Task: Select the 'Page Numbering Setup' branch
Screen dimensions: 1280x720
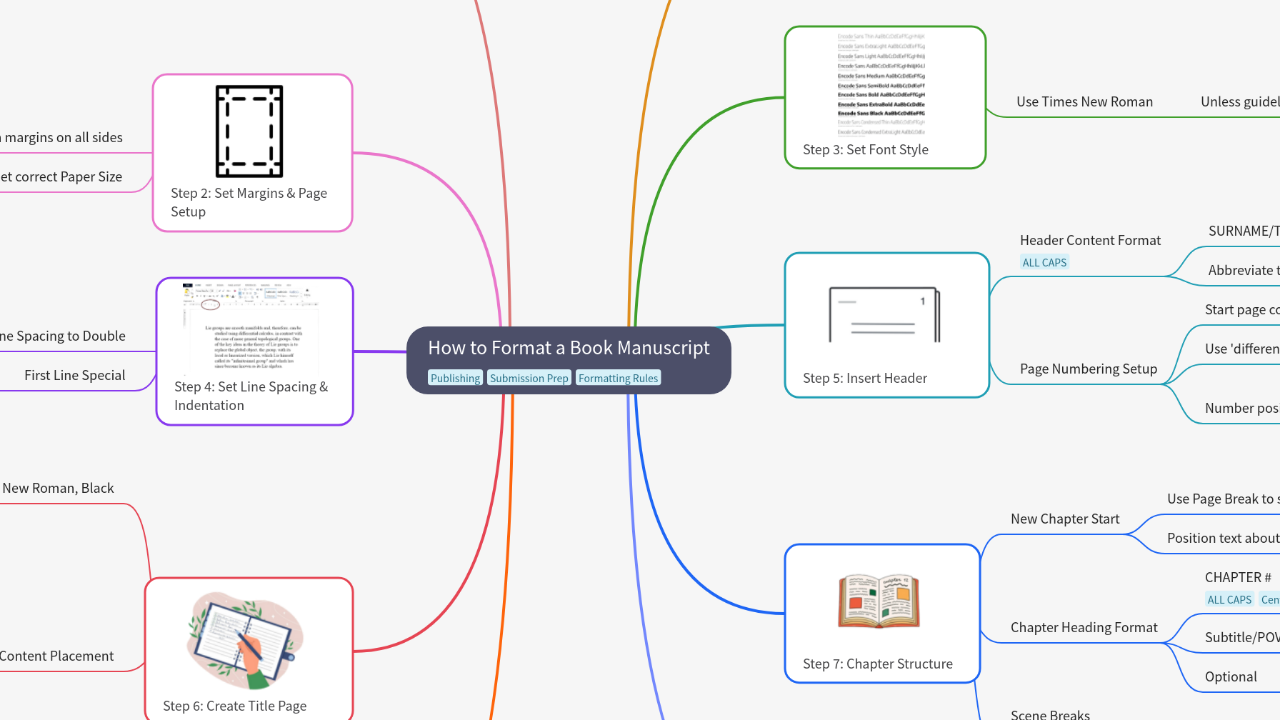Action: click(x=1088, y=368)
